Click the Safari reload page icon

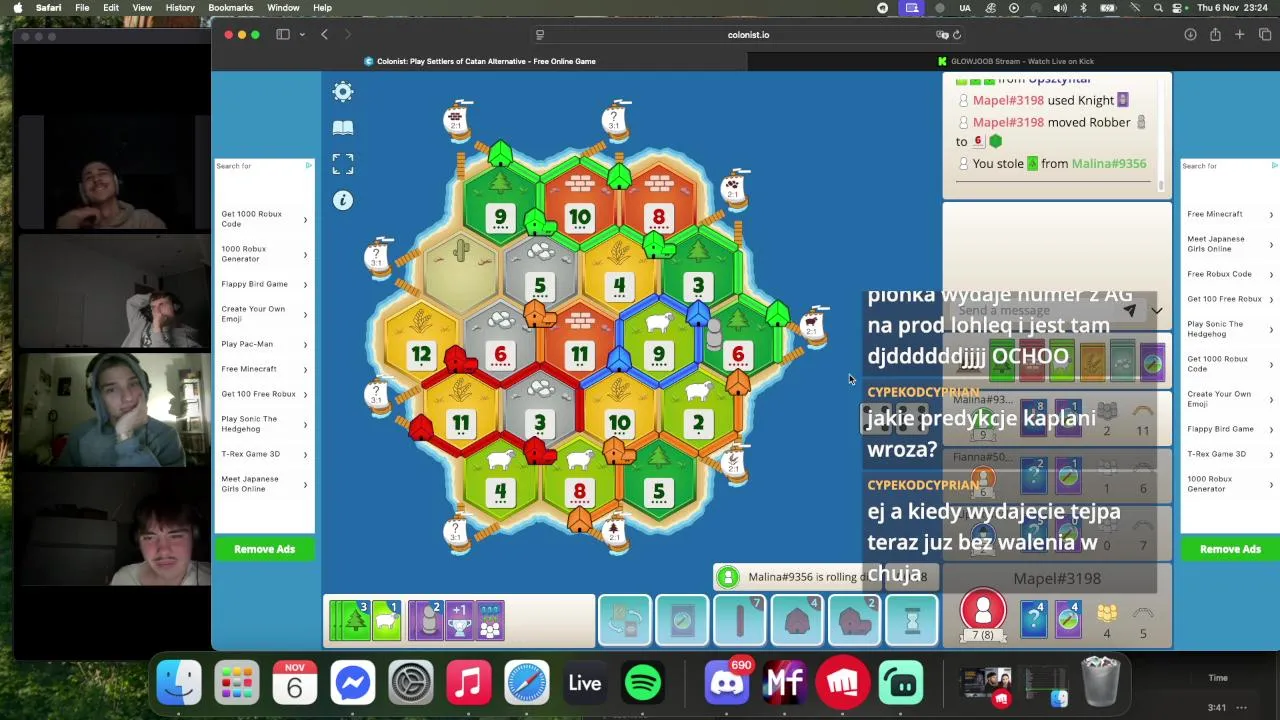coord(957,35)
